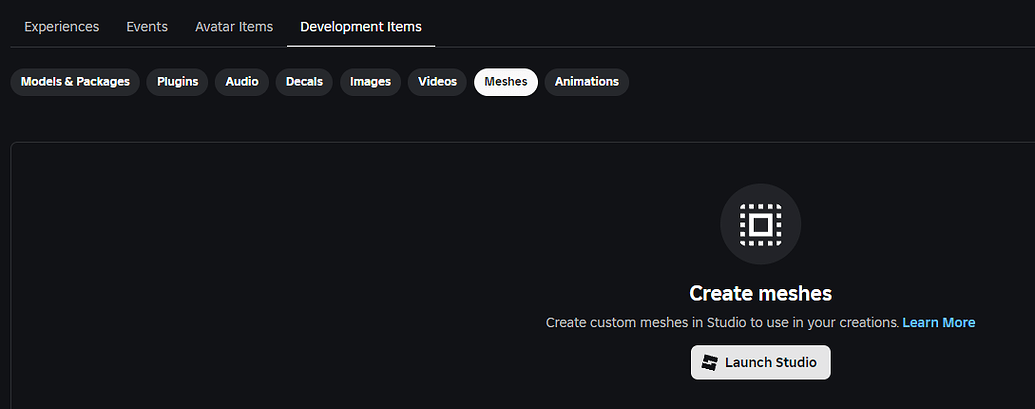This screenshot has width=1035, height=409.
Task: Go to the Avatar Items tab
Action: (234, 27)
